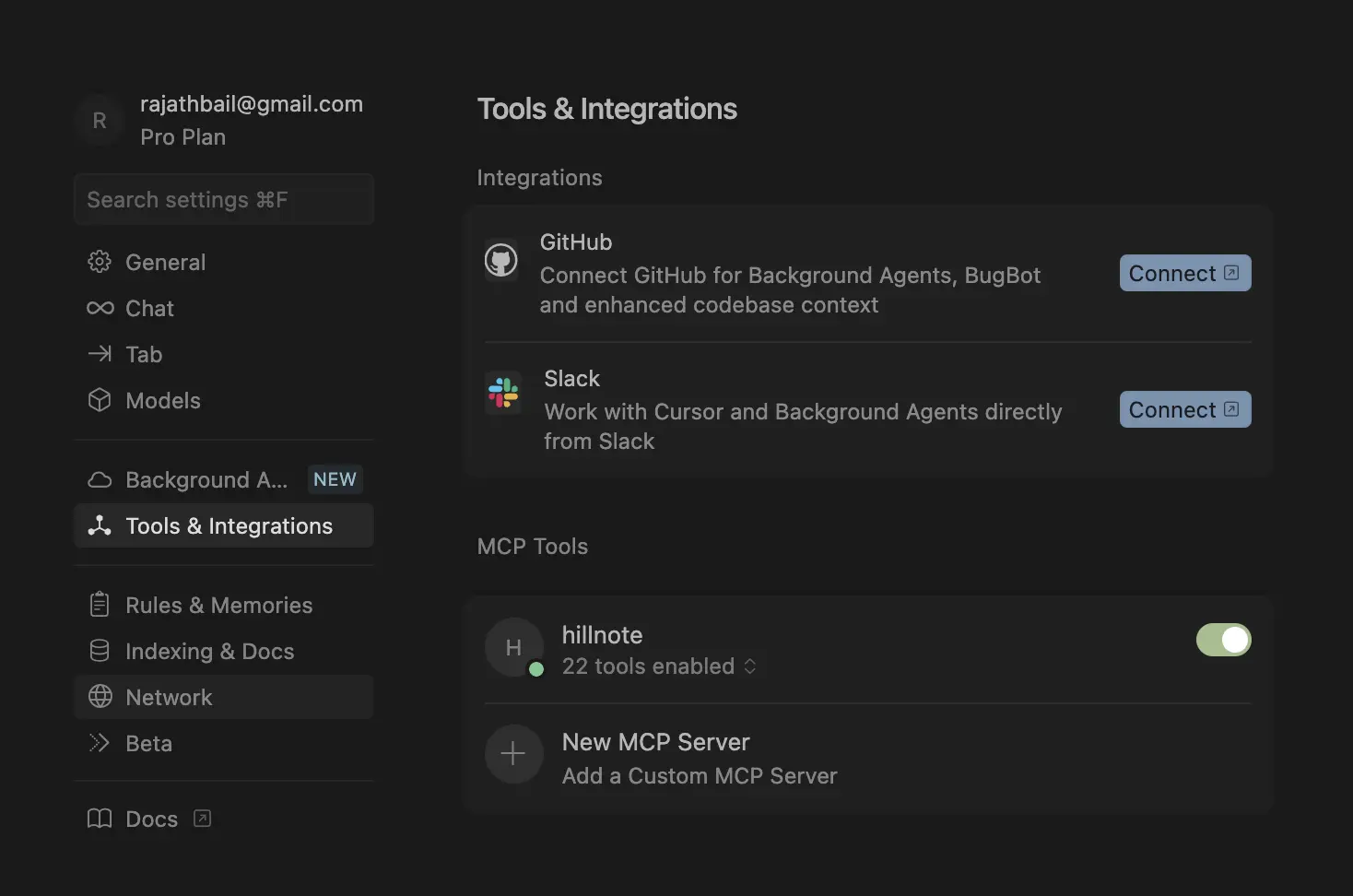Click the Network globe icon
1353x896 pixels.
point(100,697)
